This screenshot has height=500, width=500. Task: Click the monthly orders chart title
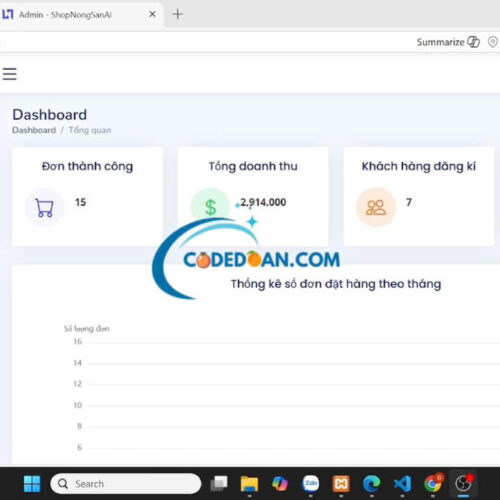(x=336, y=284)
